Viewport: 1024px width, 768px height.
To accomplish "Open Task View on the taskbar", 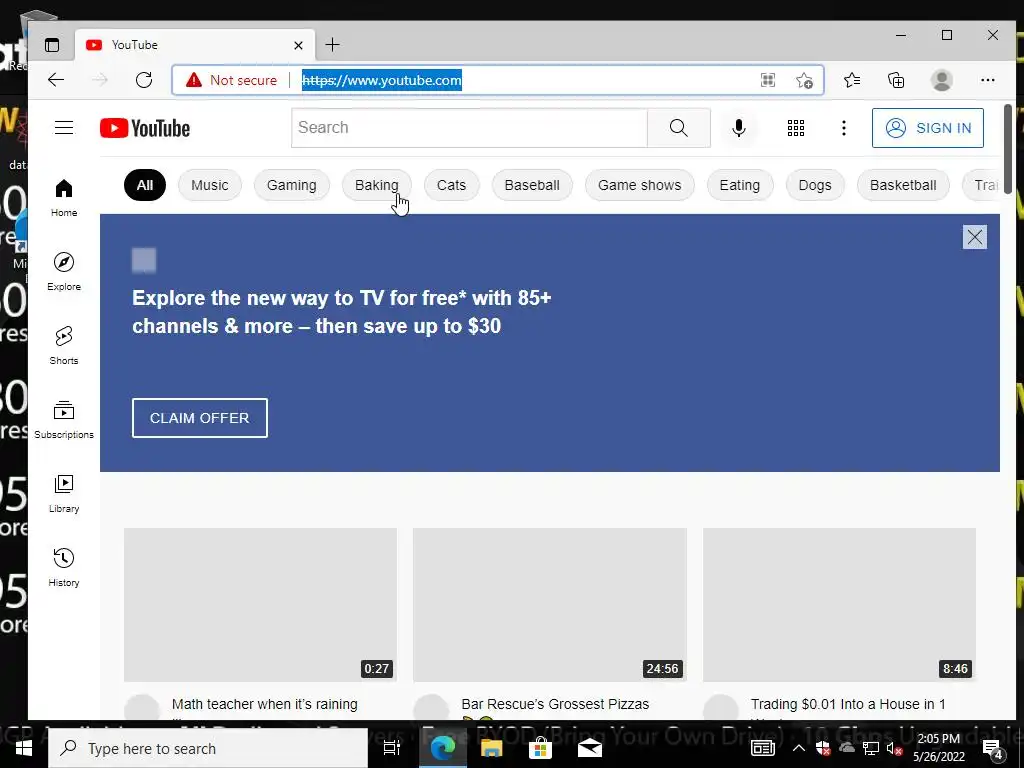I will (391, 748).
